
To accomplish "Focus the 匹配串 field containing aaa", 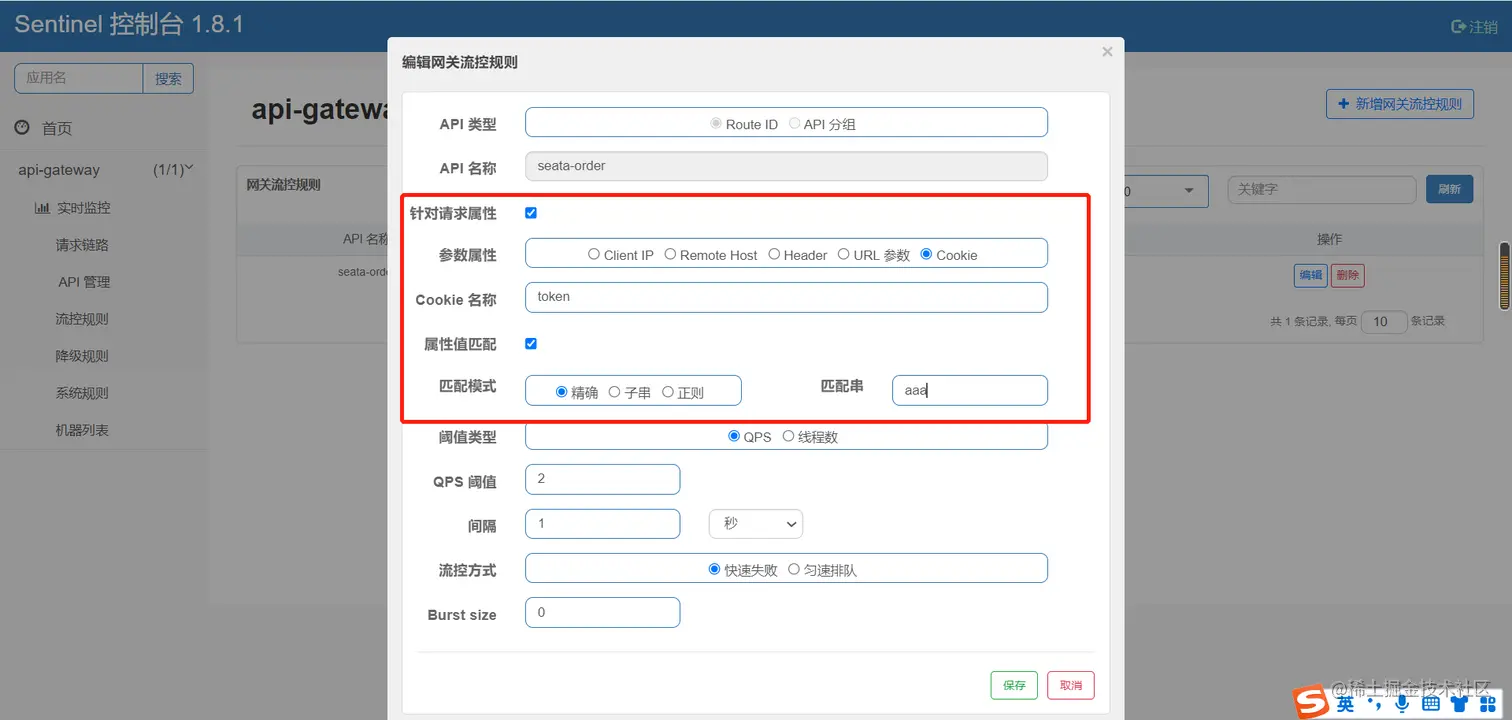I will click(x=970, y=390).
